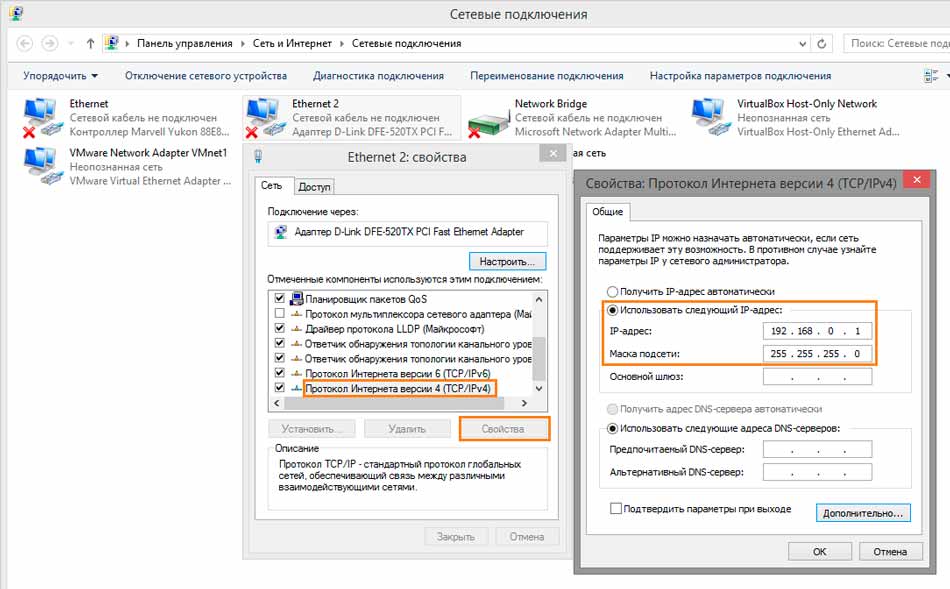Select the Ethernet adapter icon
This screenshot has width=950, height=589.
point(42,117)
